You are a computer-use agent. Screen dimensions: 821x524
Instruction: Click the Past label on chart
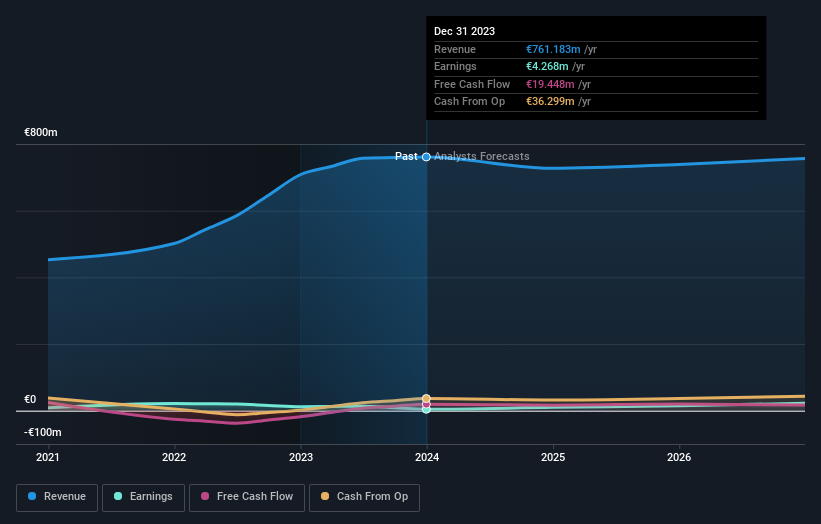(406, 157)
